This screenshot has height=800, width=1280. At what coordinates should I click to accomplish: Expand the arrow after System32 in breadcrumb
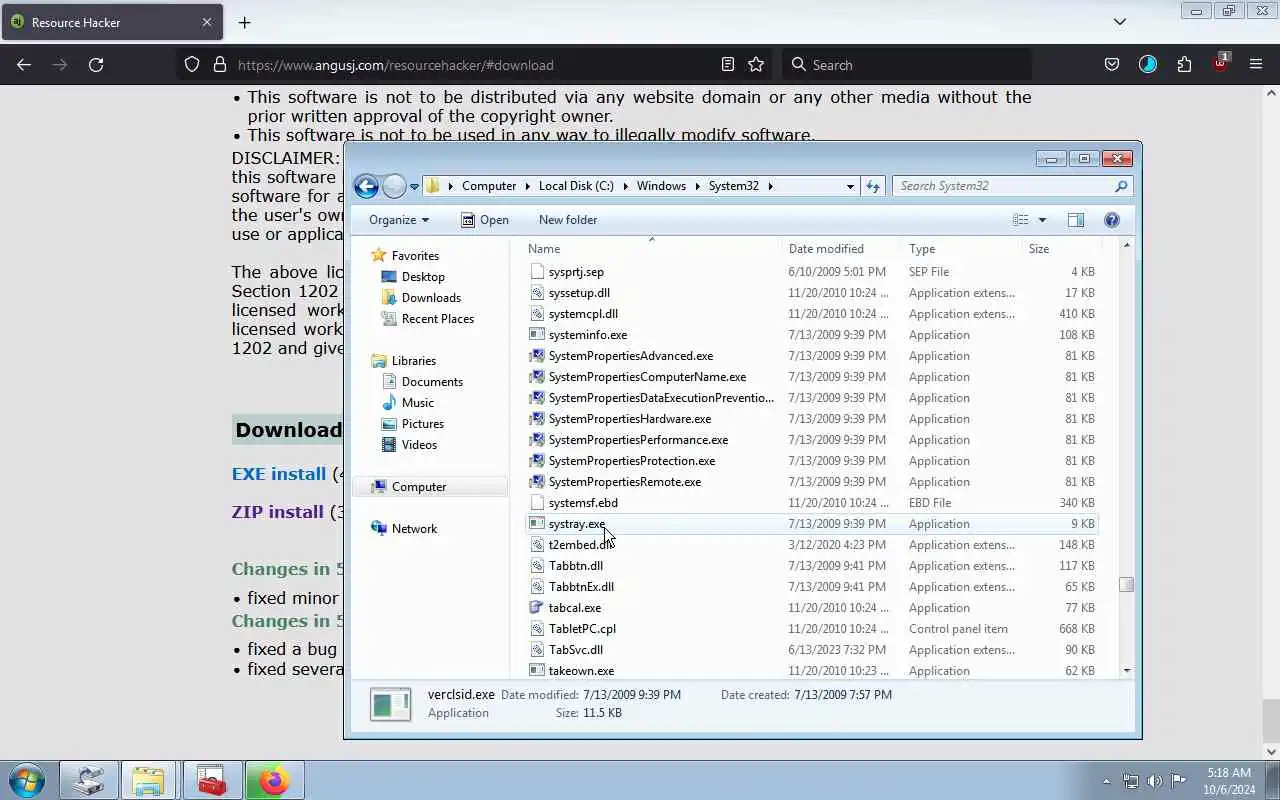[x=771, y=186]
